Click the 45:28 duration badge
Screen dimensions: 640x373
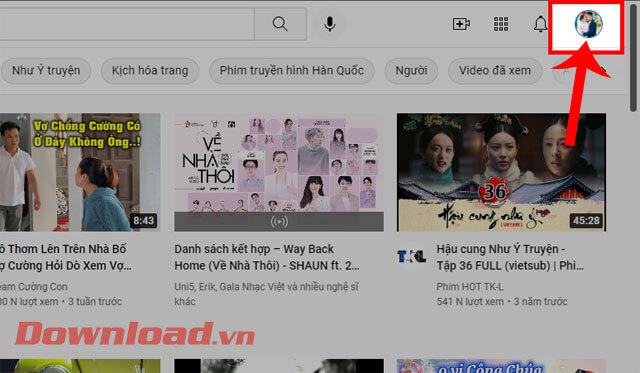[586, 221]
